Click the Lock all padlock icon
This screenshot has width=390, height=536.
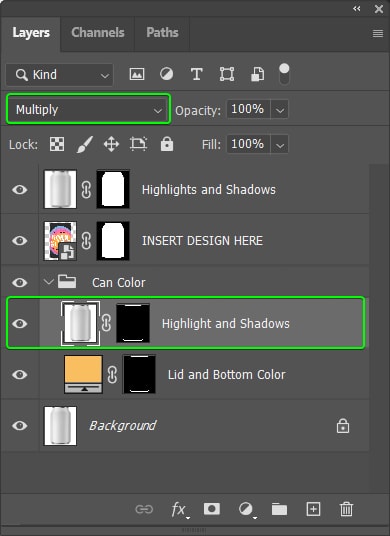(x=167, y=144)
